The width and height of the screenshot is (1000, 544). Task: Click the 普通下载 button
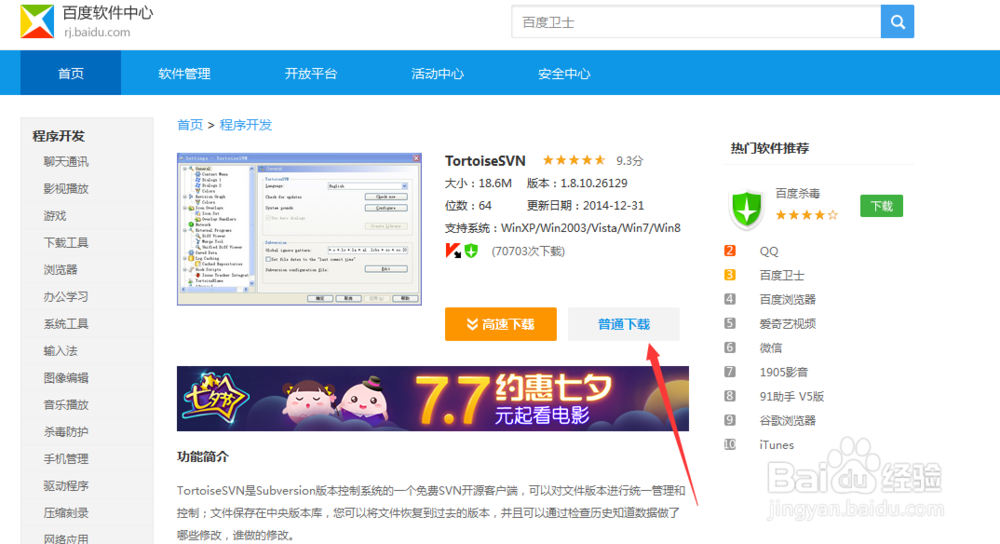624,324
